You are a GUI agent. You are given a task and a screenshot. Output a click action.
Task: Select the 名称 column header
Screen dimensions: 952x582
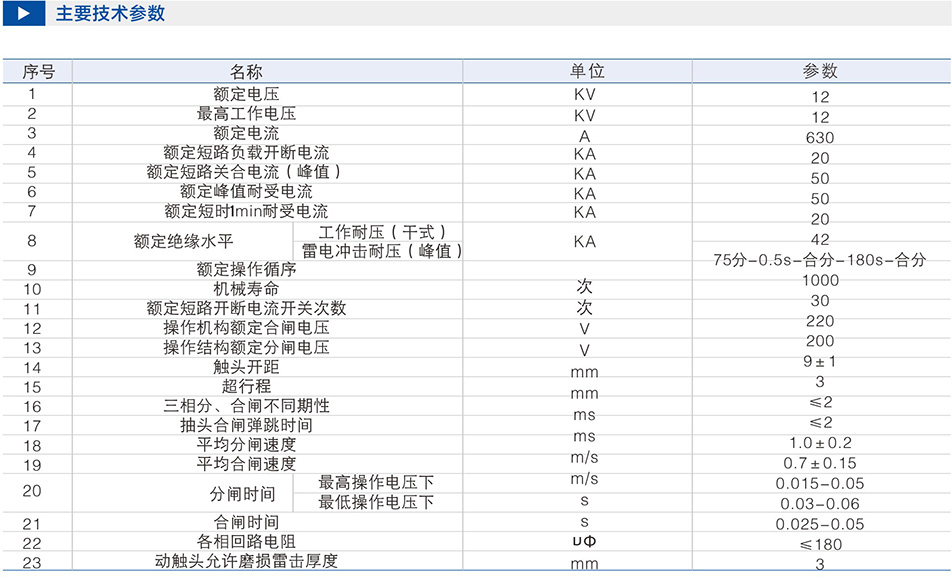click(246, 72)
